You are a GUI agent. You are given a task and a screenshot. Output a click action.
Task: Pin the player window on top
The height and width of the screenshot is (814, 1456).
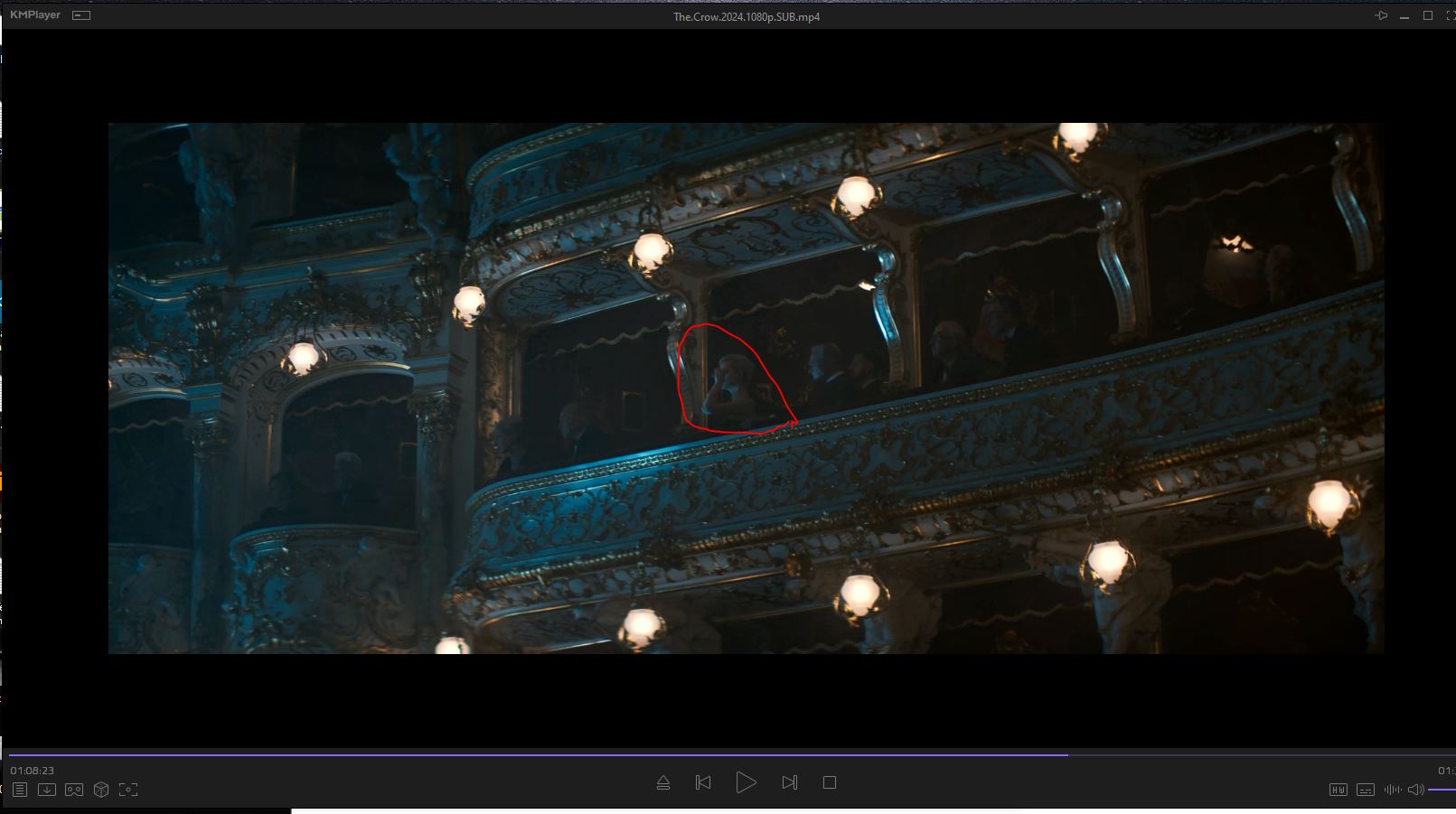point(1381,15)
